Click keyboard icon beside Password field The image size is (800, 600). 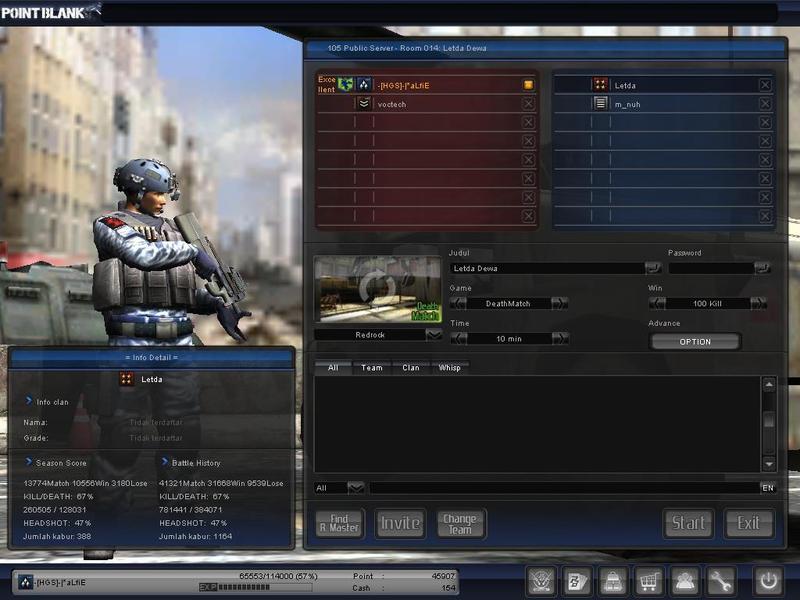[762, 268]
